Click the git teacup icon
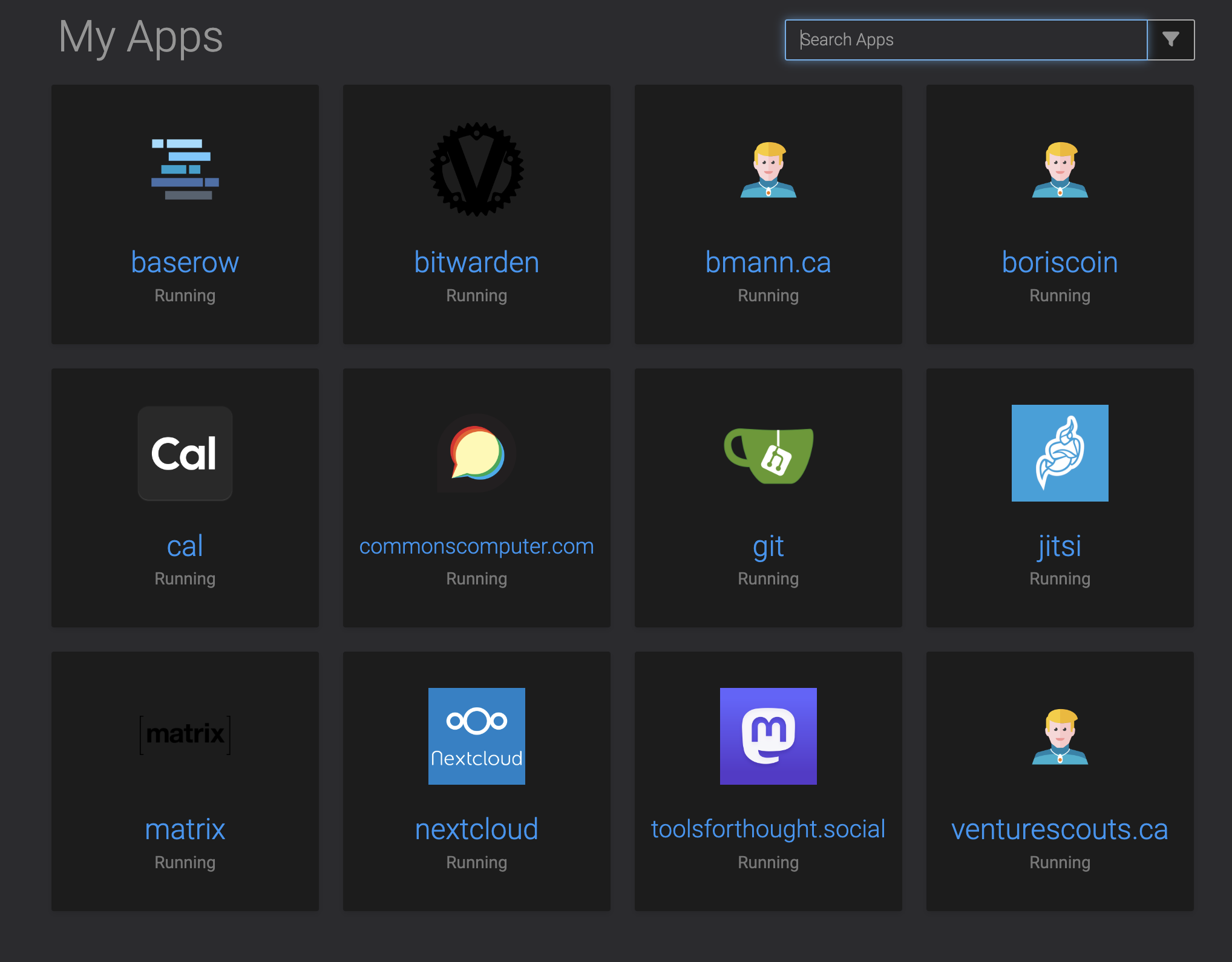The image size is (1232, 962). tap(768, 456)
